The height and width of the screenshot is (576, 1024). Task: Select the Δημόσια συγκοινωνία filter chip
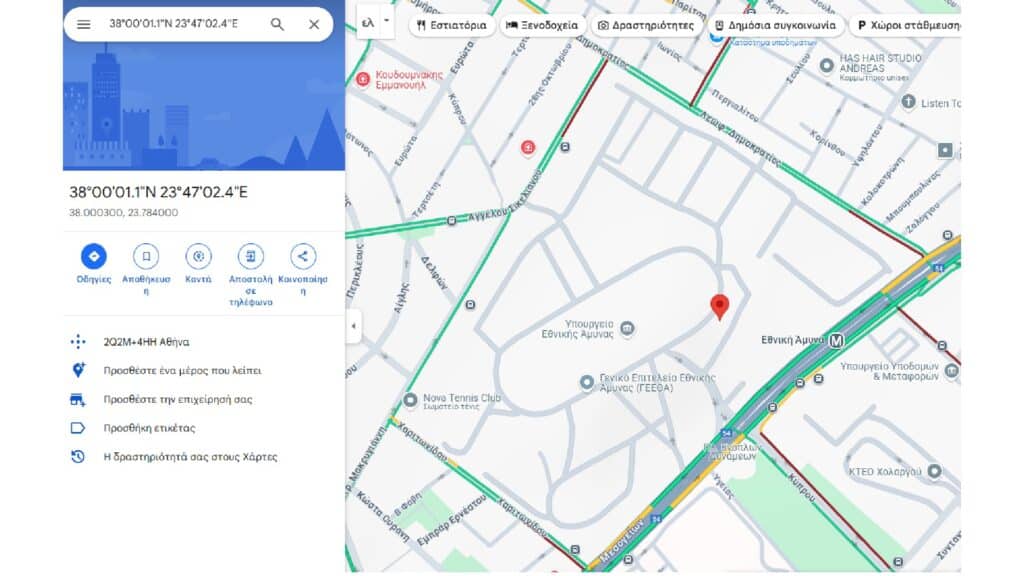[775, 25]
